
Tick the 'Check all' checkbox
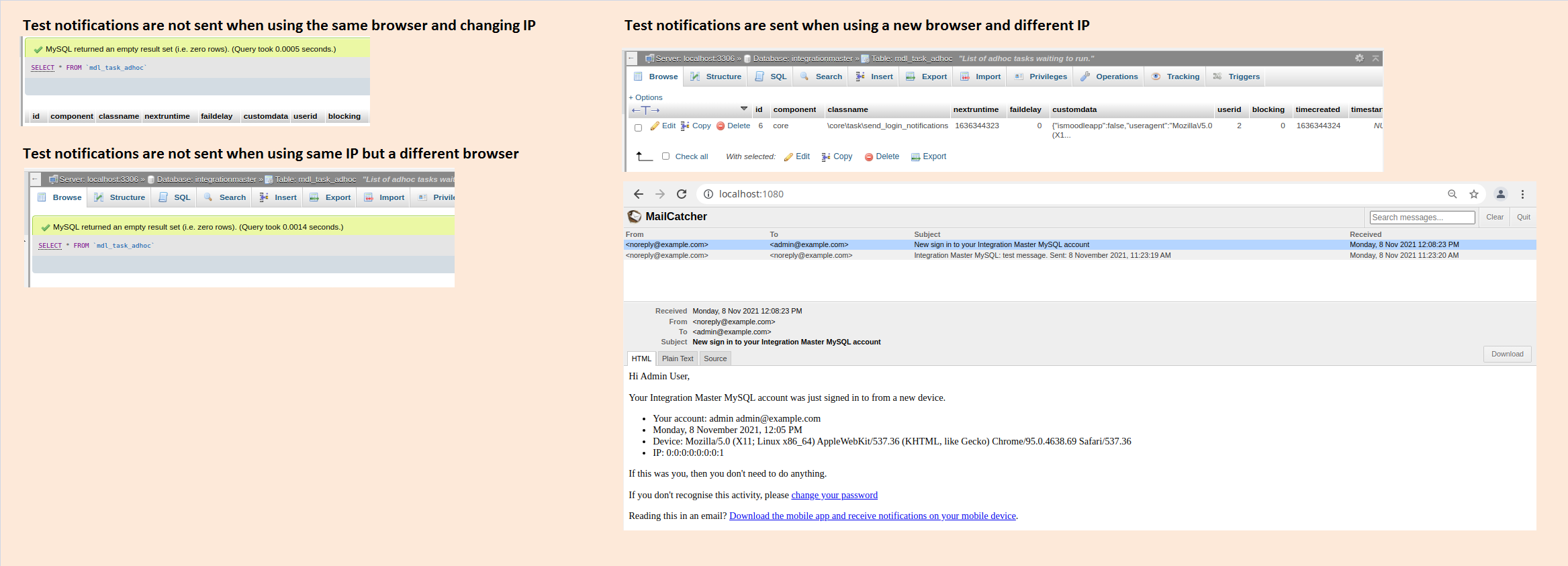tap(665, 156)
